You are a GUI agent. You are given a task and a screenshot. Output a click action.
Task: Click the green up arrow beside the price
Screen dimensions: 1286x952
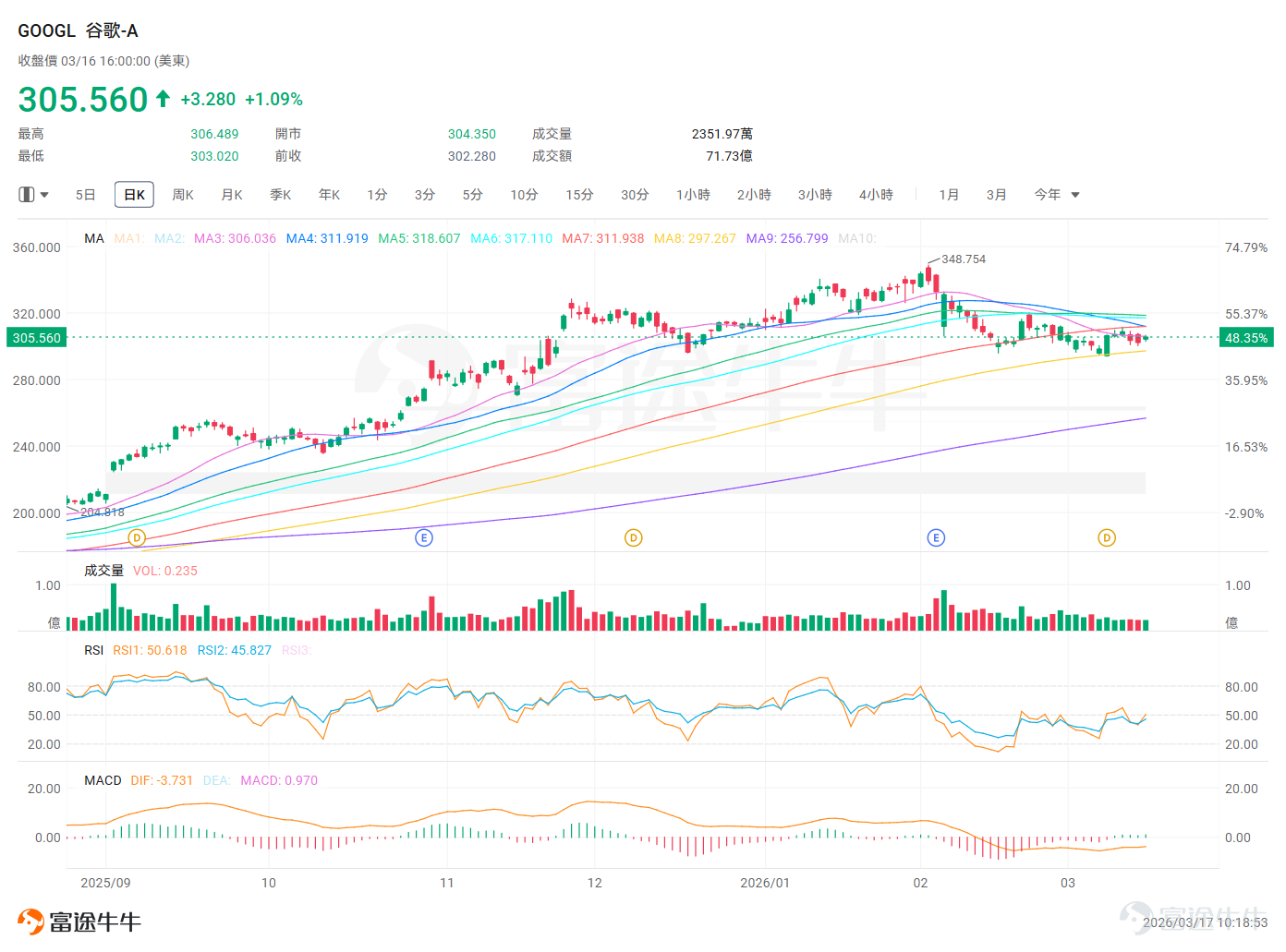[x=163, y=98]
